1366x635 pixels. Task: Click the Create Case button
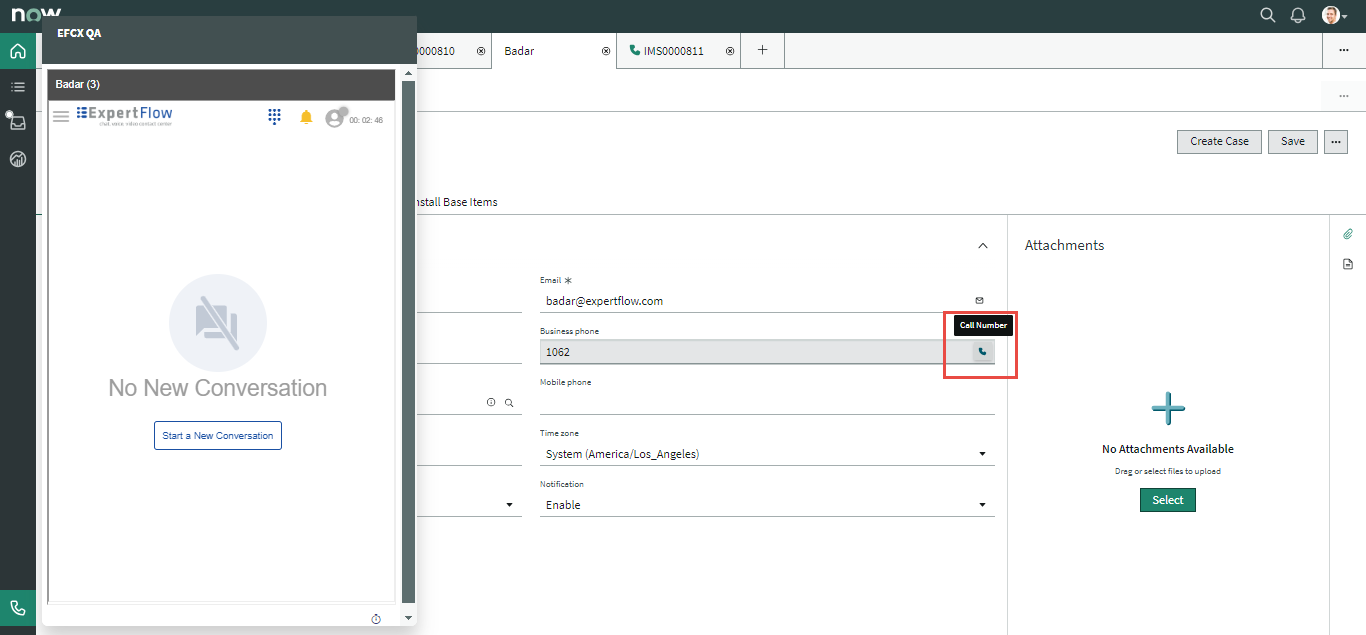1219,141
